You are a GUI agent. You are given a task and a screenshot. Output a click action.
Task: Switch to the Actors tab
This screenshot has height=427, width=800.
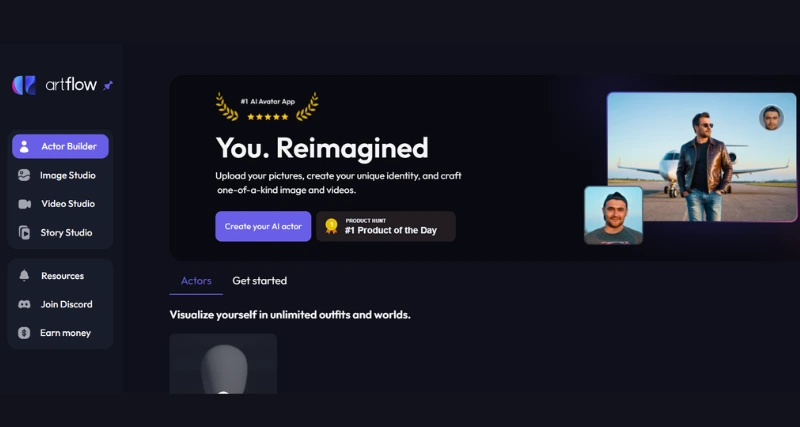[x=196, y=281]
